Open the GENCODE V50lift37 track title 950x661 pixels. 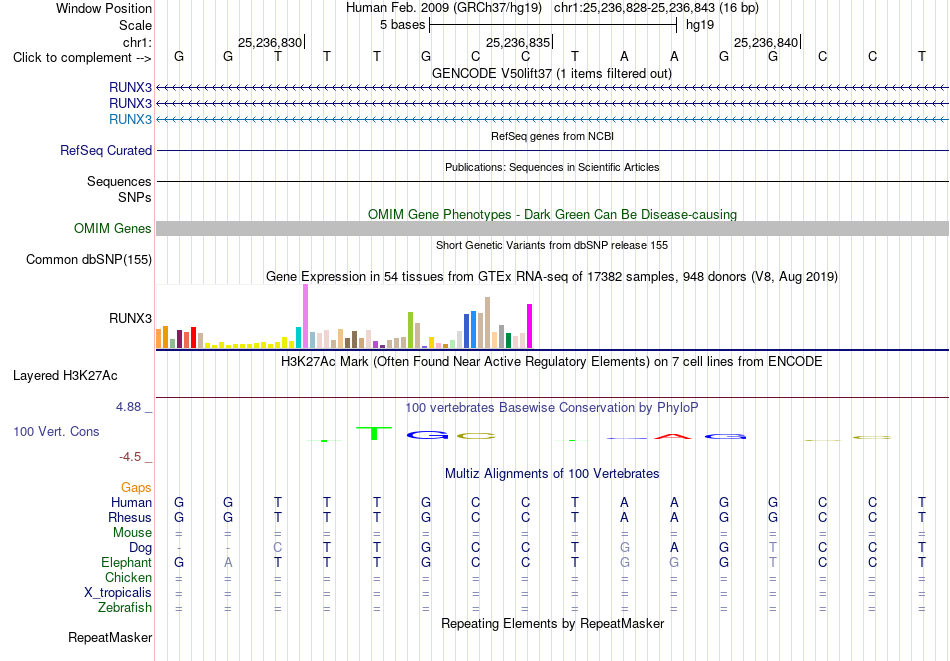click(551, 73)
